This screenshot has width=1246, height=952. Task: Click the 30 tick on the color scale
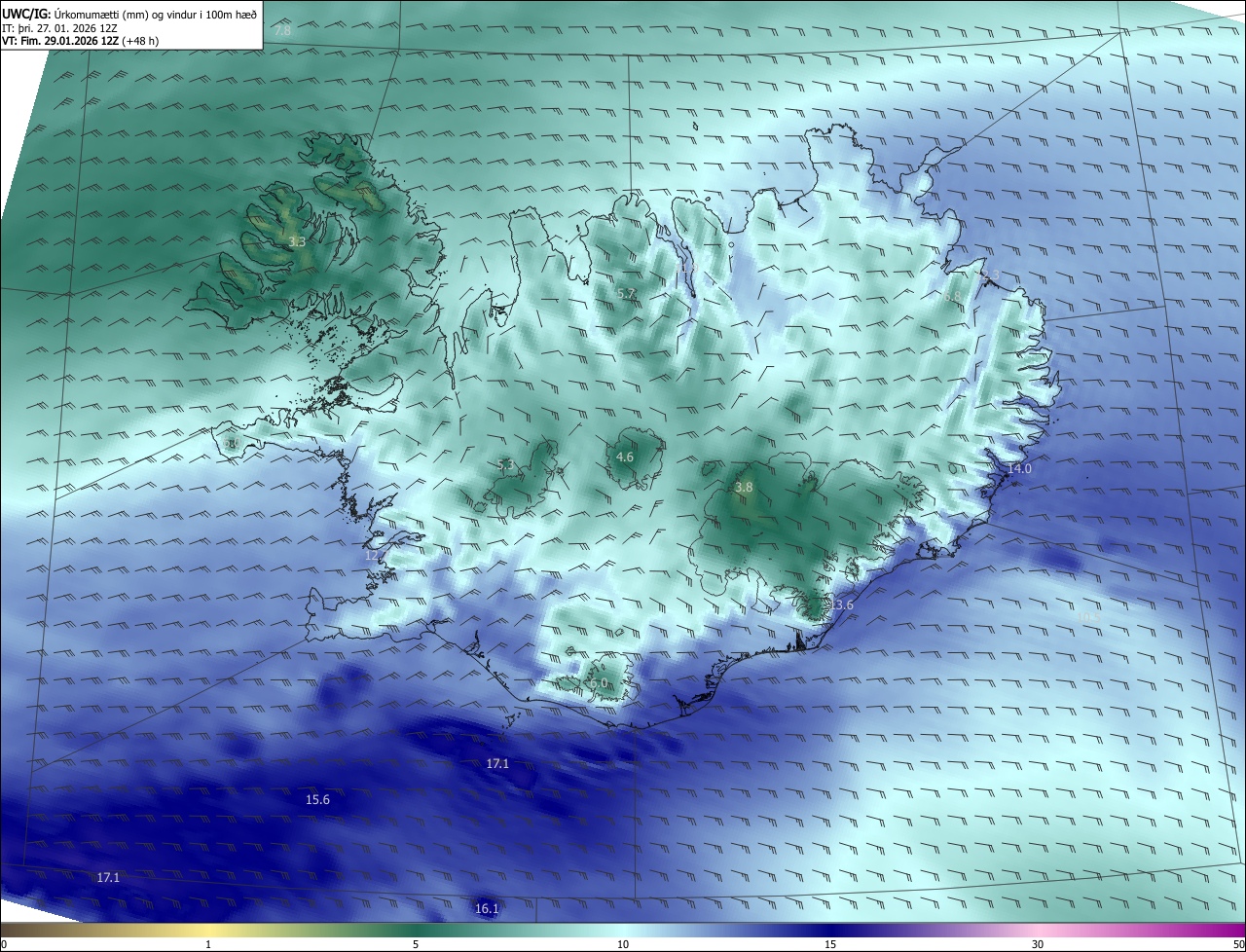[1038, 944]
